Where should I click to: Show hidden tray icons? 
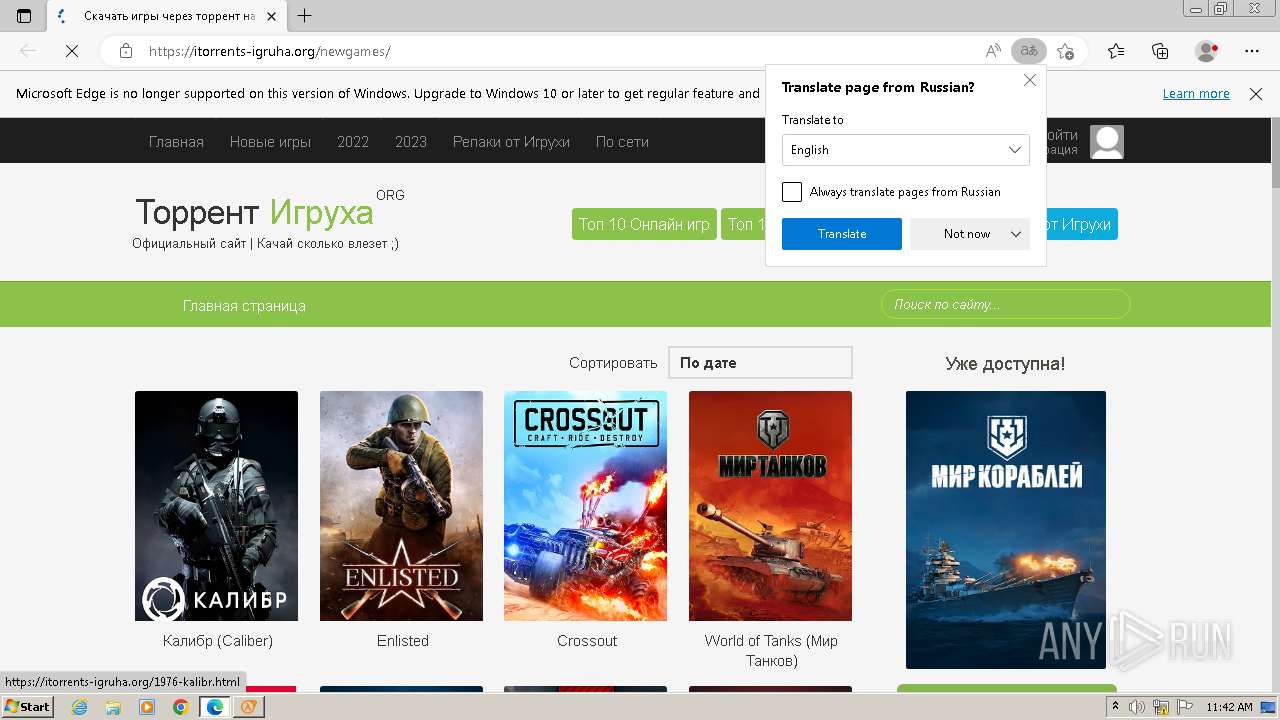1116,707
